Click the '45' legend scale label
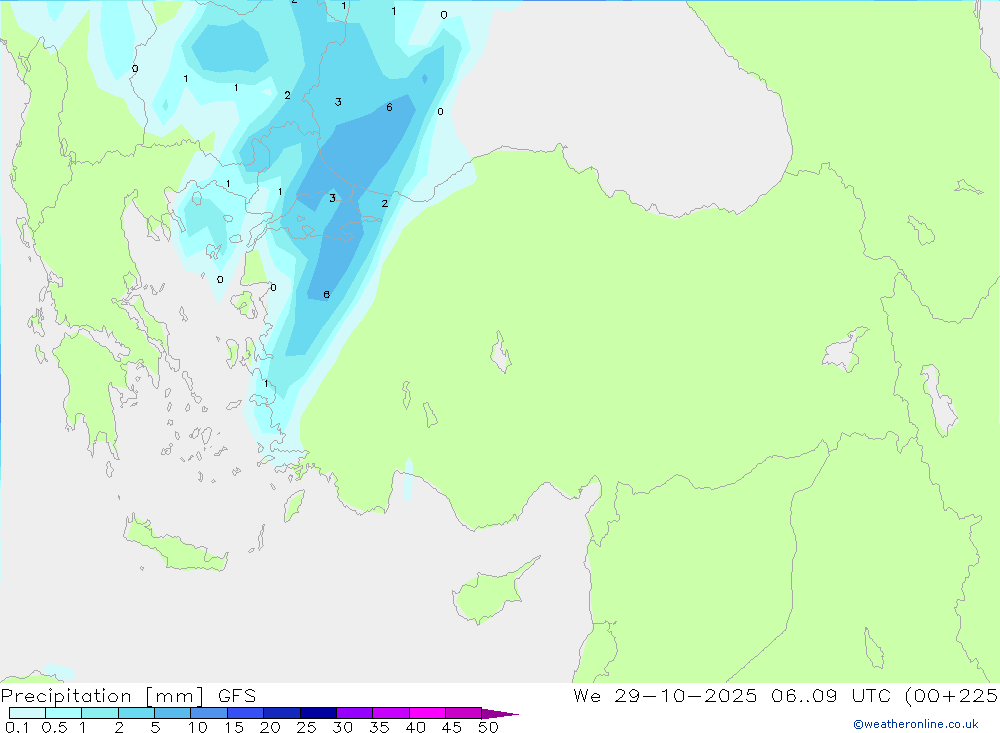The image size is (1000, 733). (452, 727)
